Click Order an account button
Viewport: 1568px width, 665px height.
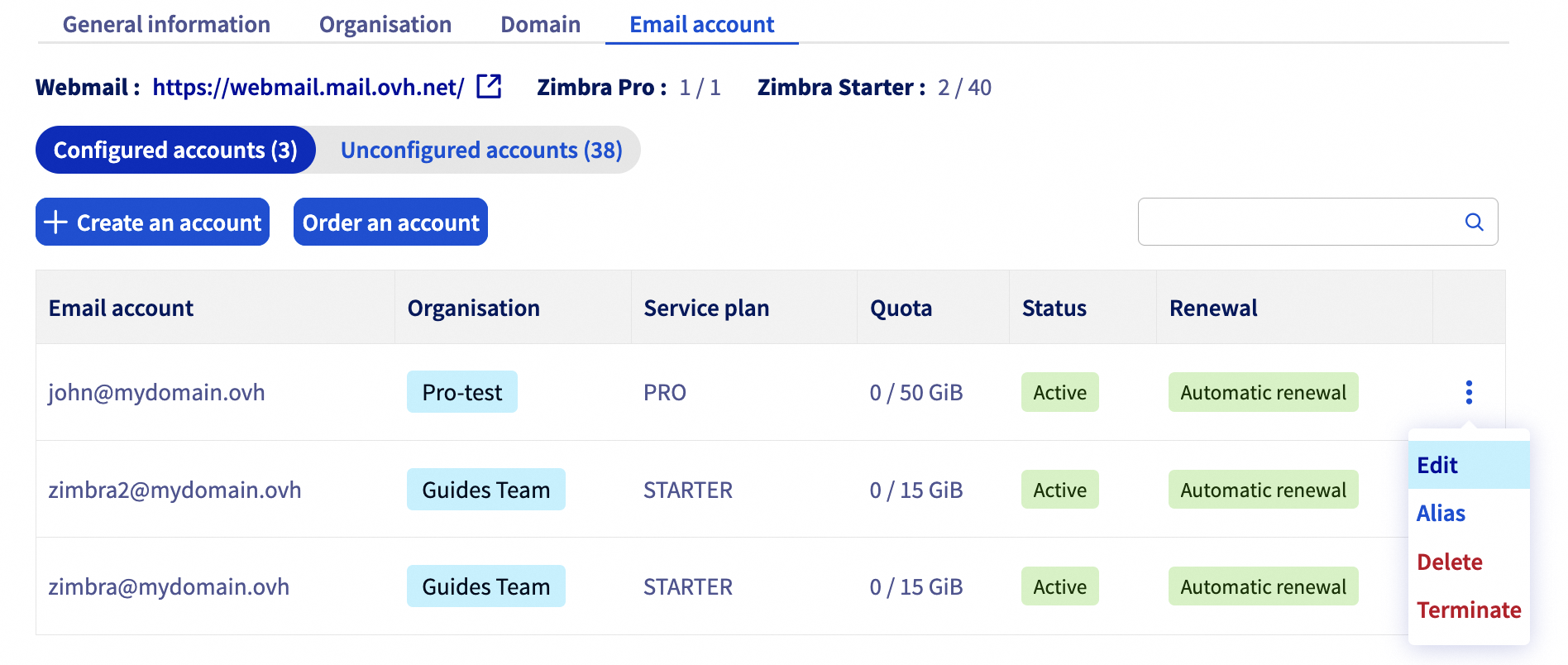pos(390,222)
